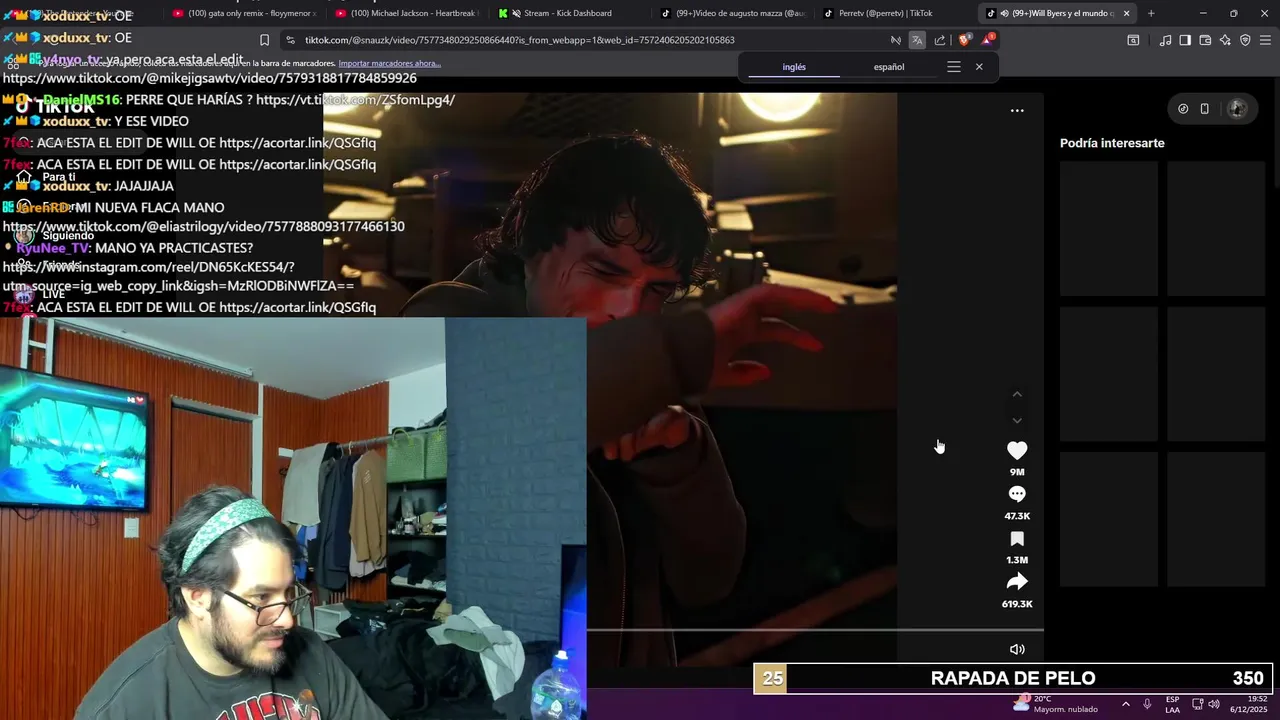The width and height of the screenshot is (1280, 720).
Task: Switch to Stream - Kick Dashboard tab
Action: click(x=568, y=13)
